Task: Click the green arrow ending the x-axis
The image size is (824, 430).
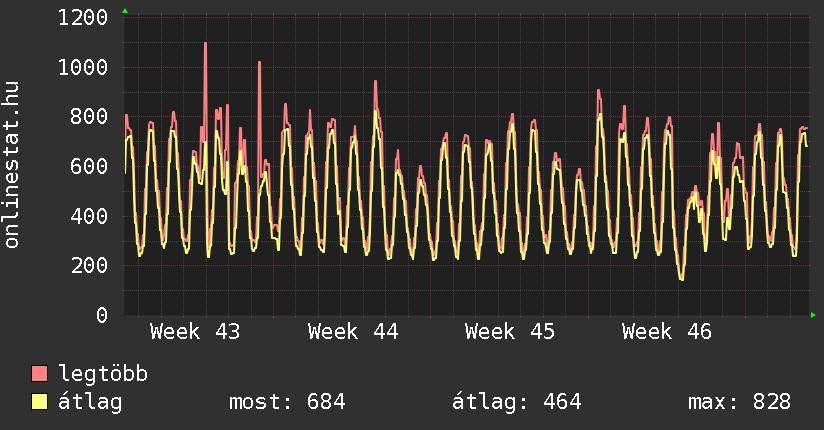Action: 814,315
